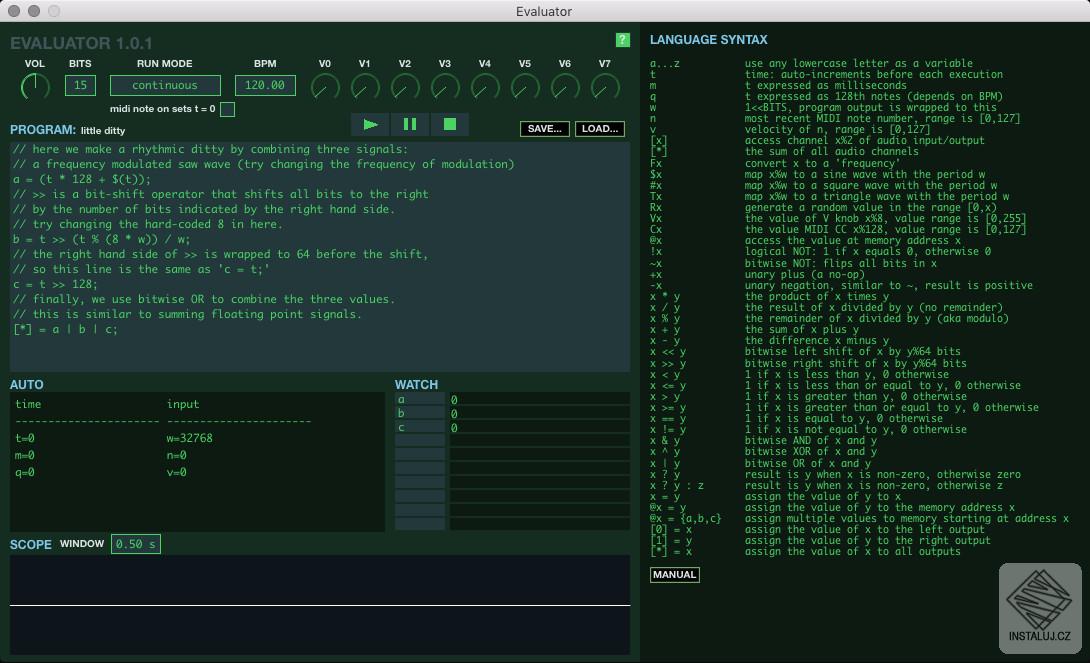The height and width of the screenshot is (663, 1090).
Task: Click the V3 knob
Action: [445, 88]
